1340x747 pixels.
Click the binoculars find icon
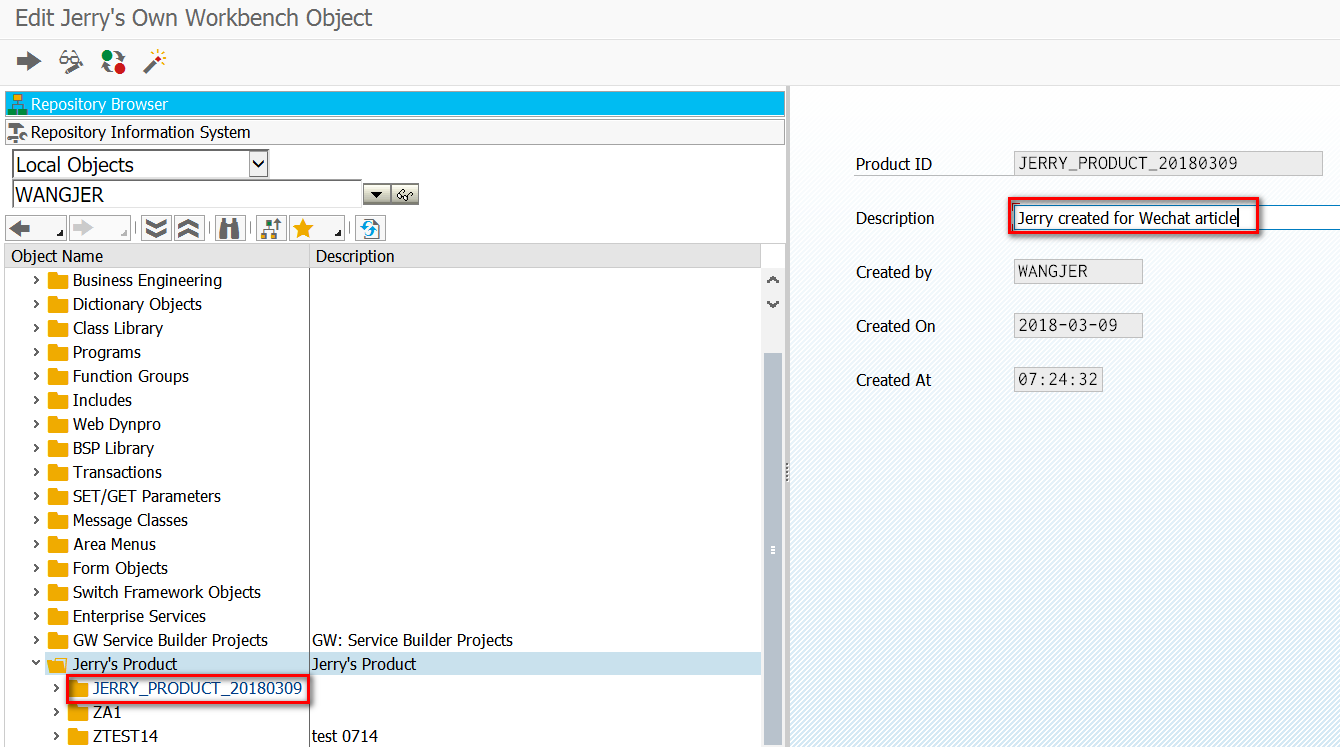pyautogui.click(x=229, y=228)
